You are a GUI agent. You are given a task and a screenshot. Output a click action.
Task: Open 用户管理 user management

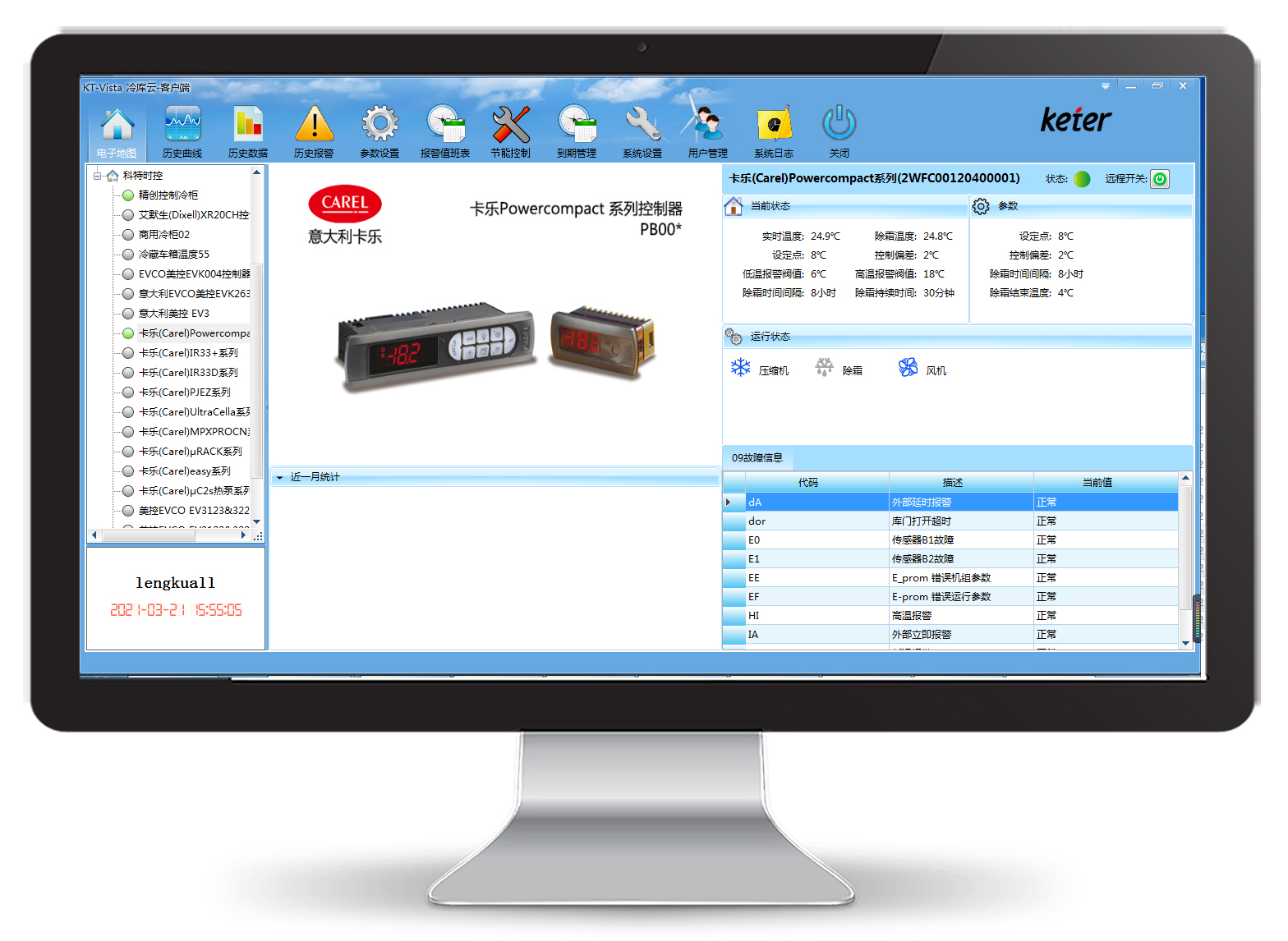point(708,131)
